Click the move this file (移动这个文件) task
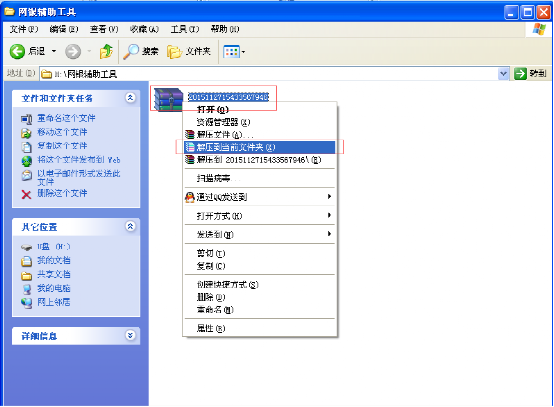 pos(62,132)
